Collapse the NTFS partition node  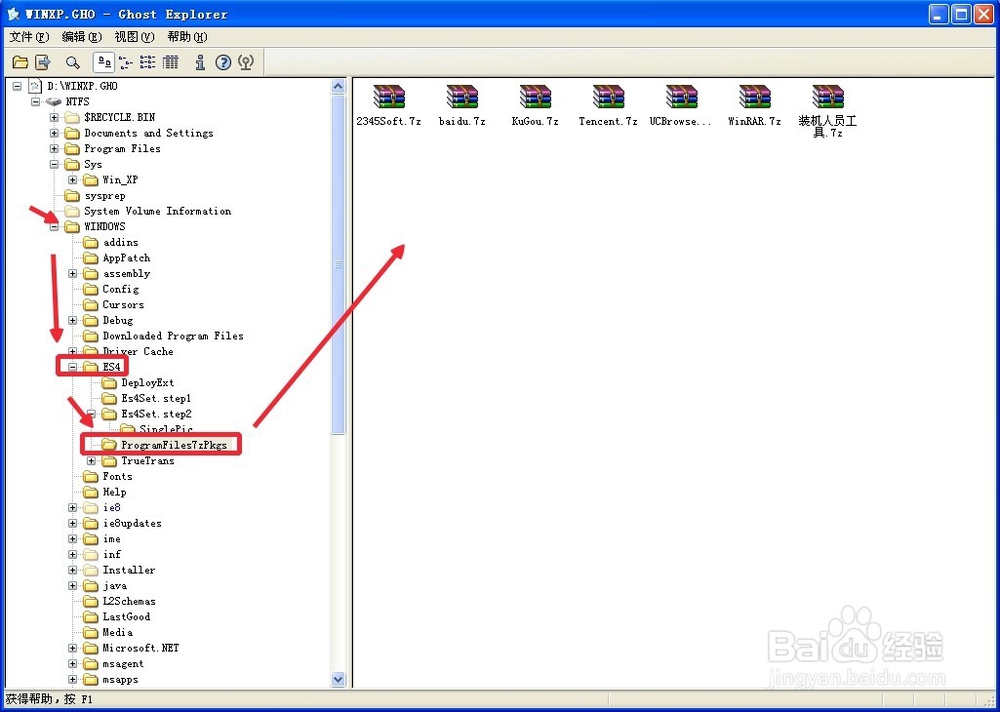[36, 101]
